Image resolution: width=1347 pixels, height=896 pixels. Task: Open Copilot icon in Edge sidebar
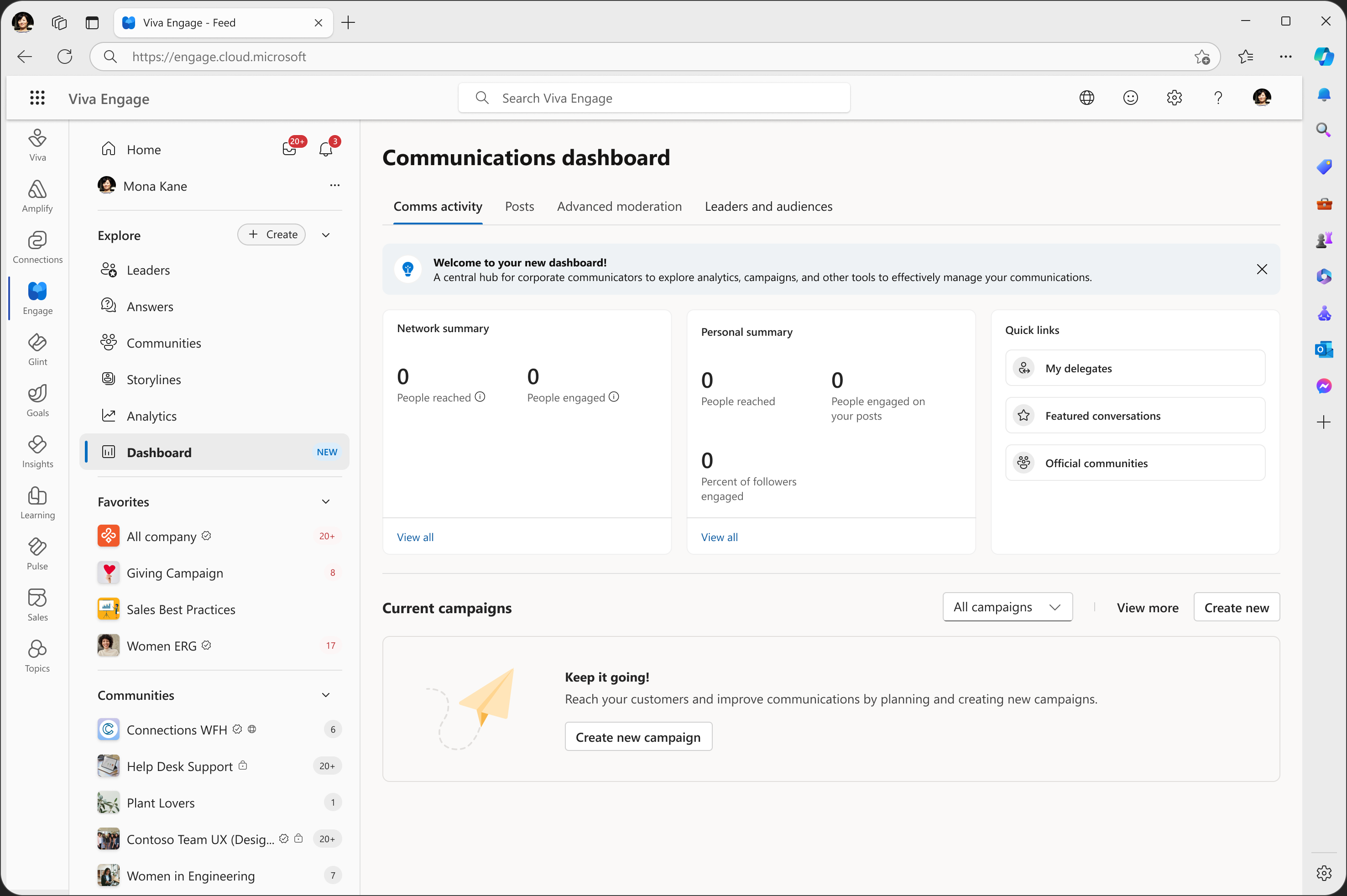(1324, 56)
